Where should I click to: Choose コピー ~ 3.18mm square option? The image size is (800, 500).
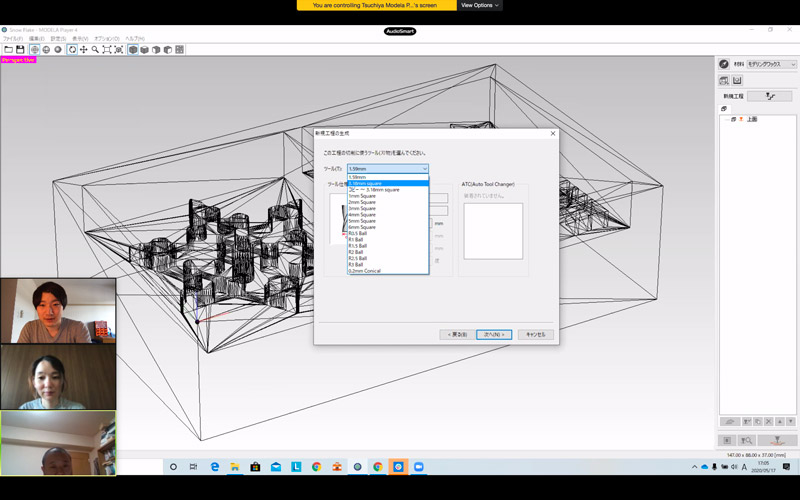[x=388, y=190]
